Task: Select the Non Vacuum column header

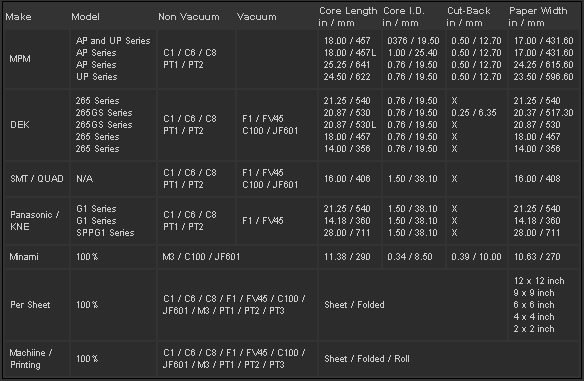Action: [x=189, y=17]
